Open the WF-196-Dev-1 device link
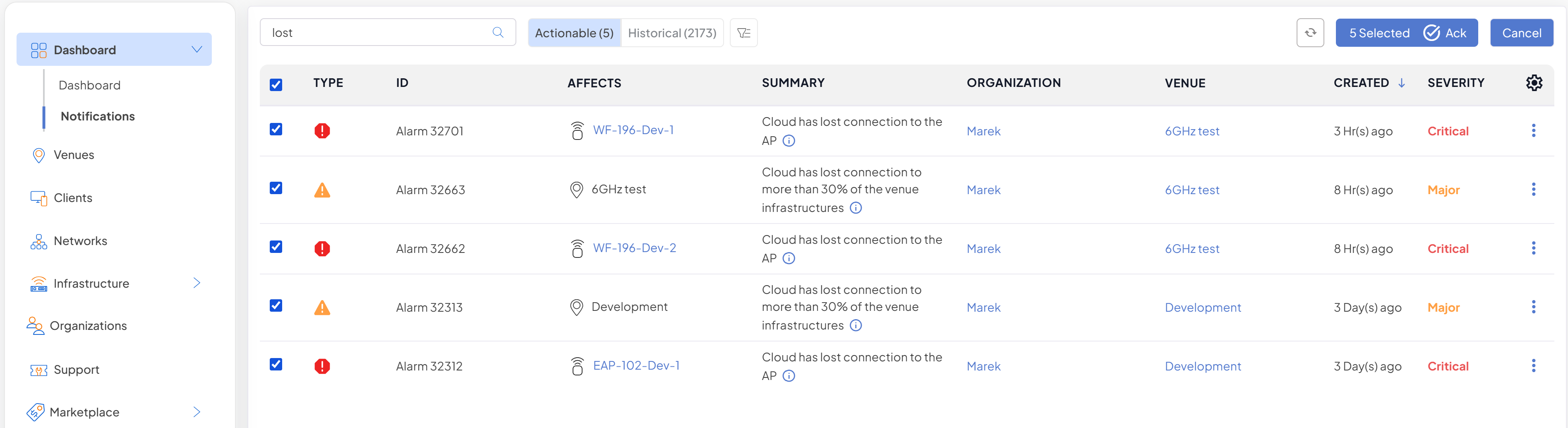The image size is (1568, 428). tap(633, 130)
